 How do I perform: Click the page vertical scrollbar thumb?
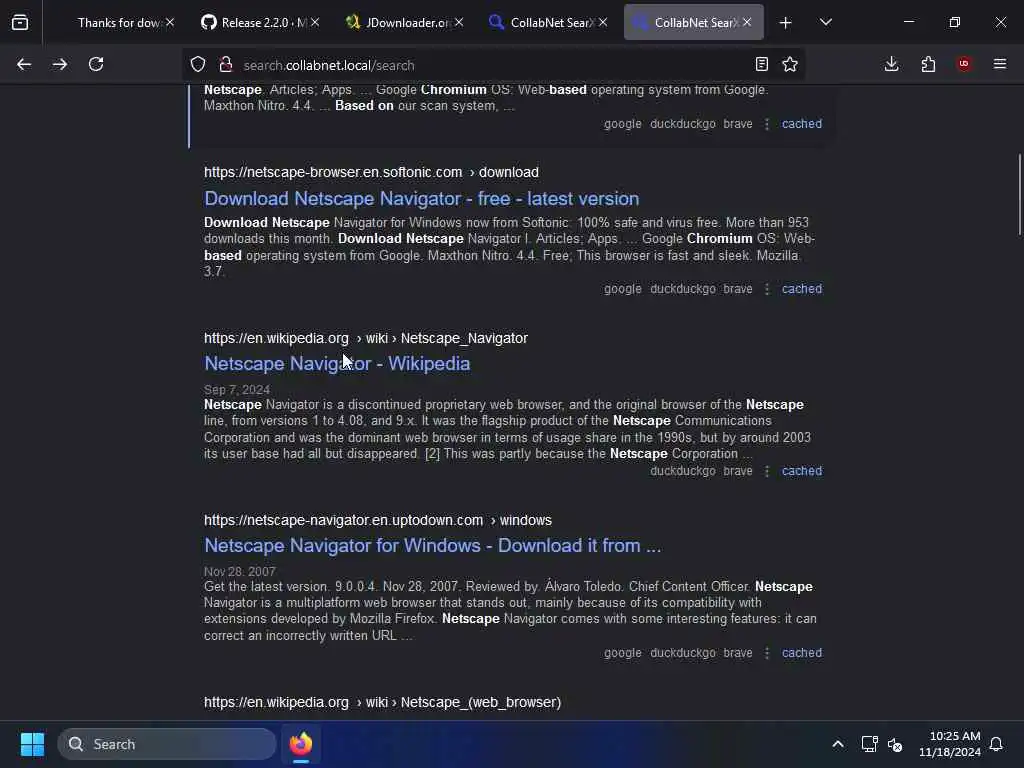point(1019,194)
